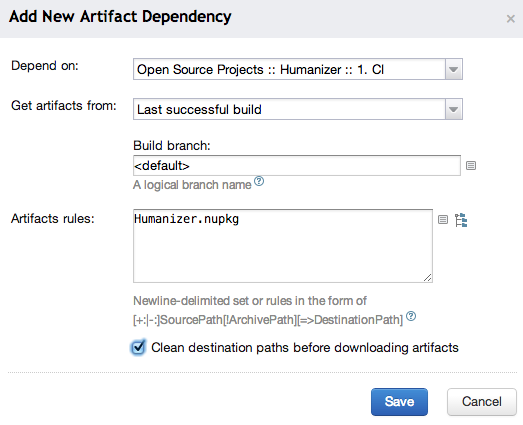Image resolution: width=523 pixels, height=425 pixels.
Task: Click the 'Clean destination paths before downloading artifacts' label
Action: pyautogui.click(x=305, y=348)
